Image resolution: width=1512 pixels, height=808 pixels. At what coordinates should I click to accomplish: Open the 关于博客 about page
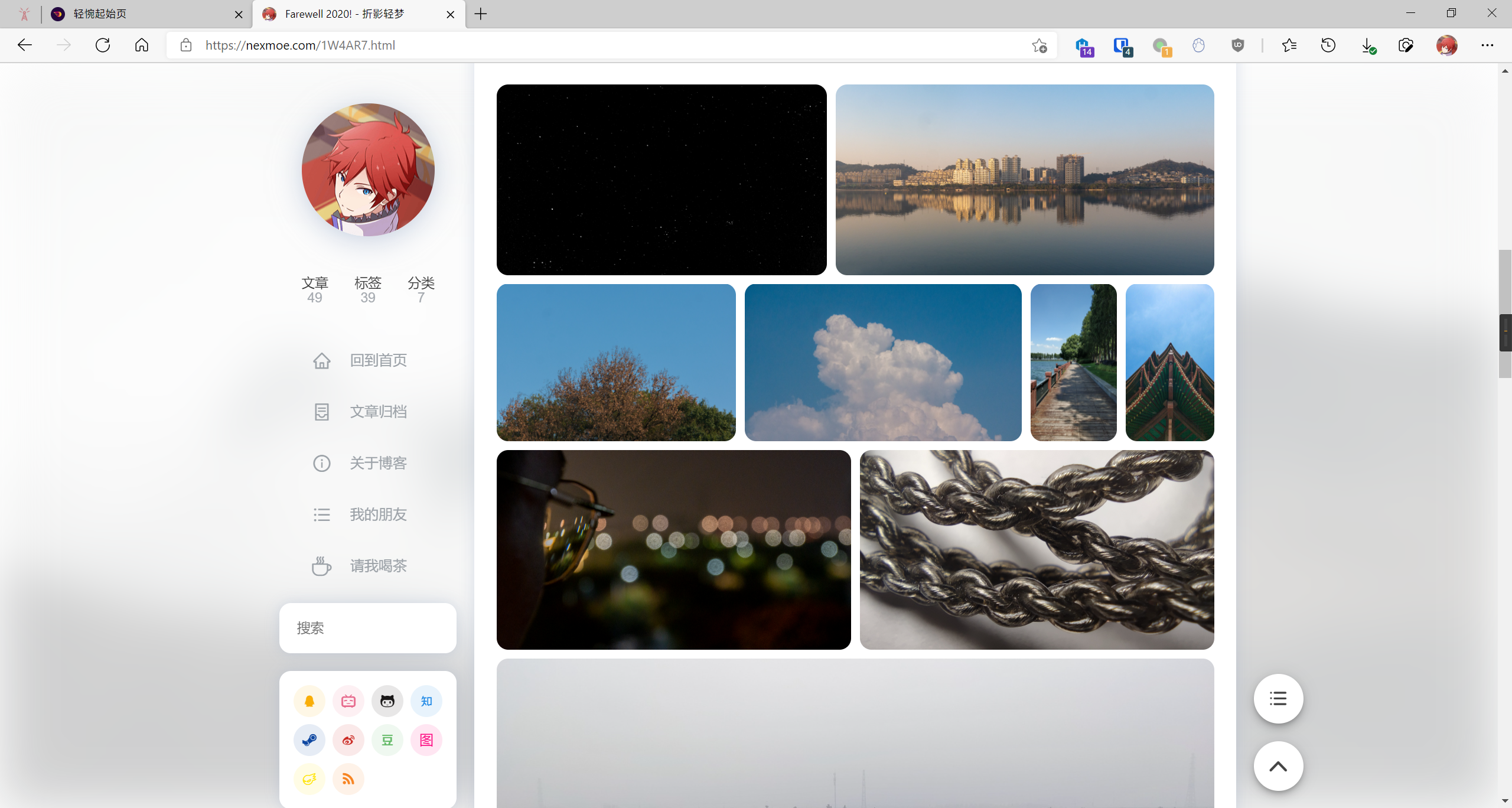tap(378, 463)
